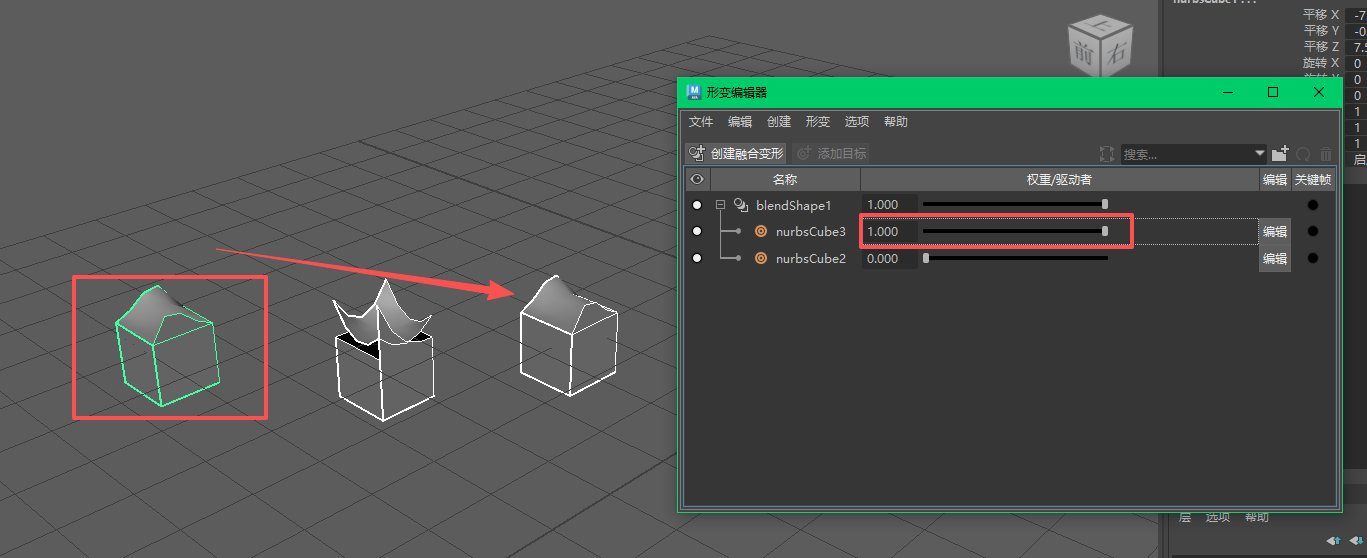Click the 创建融合变形 button

737,154
